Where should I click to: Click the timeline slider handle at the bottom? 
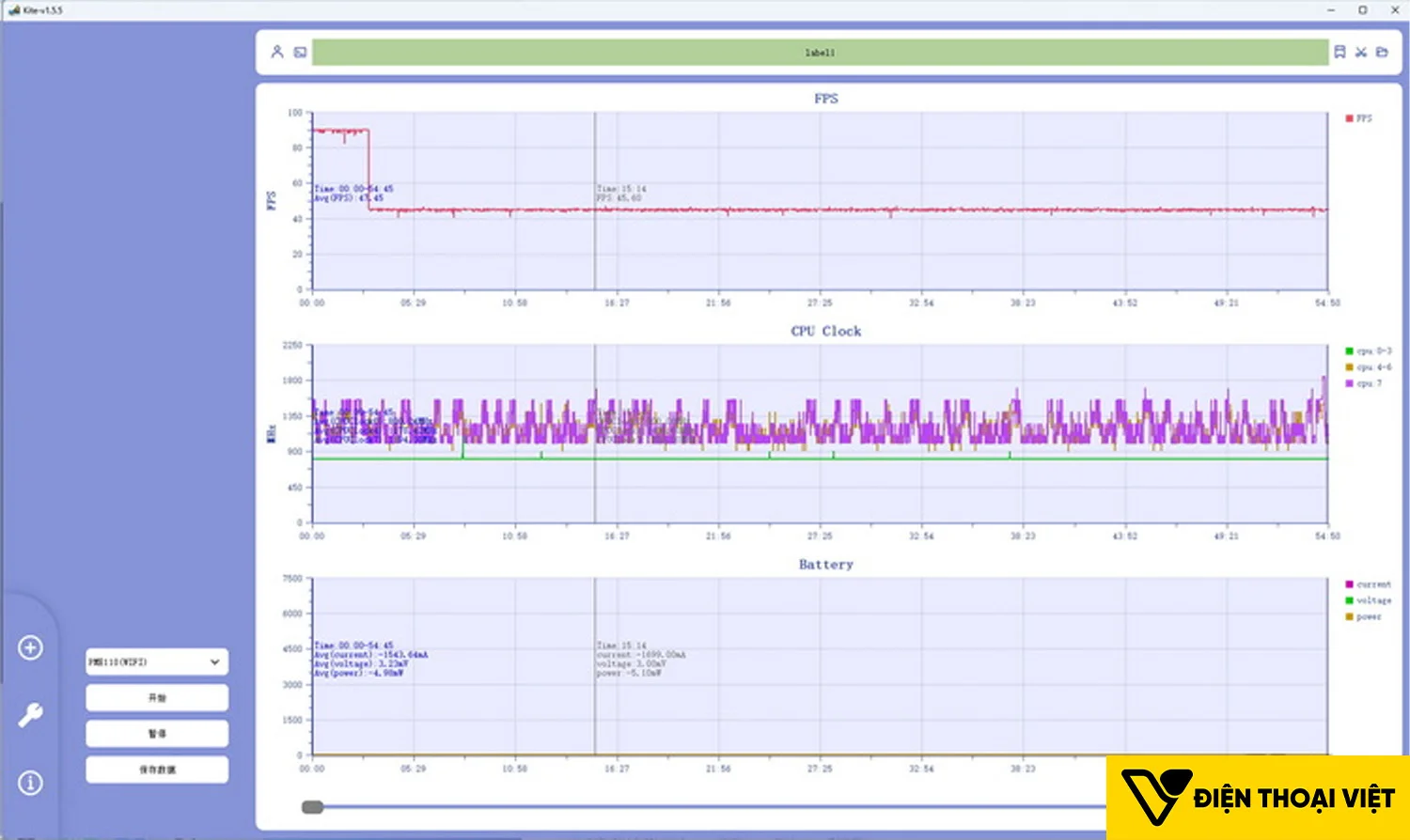312,807
